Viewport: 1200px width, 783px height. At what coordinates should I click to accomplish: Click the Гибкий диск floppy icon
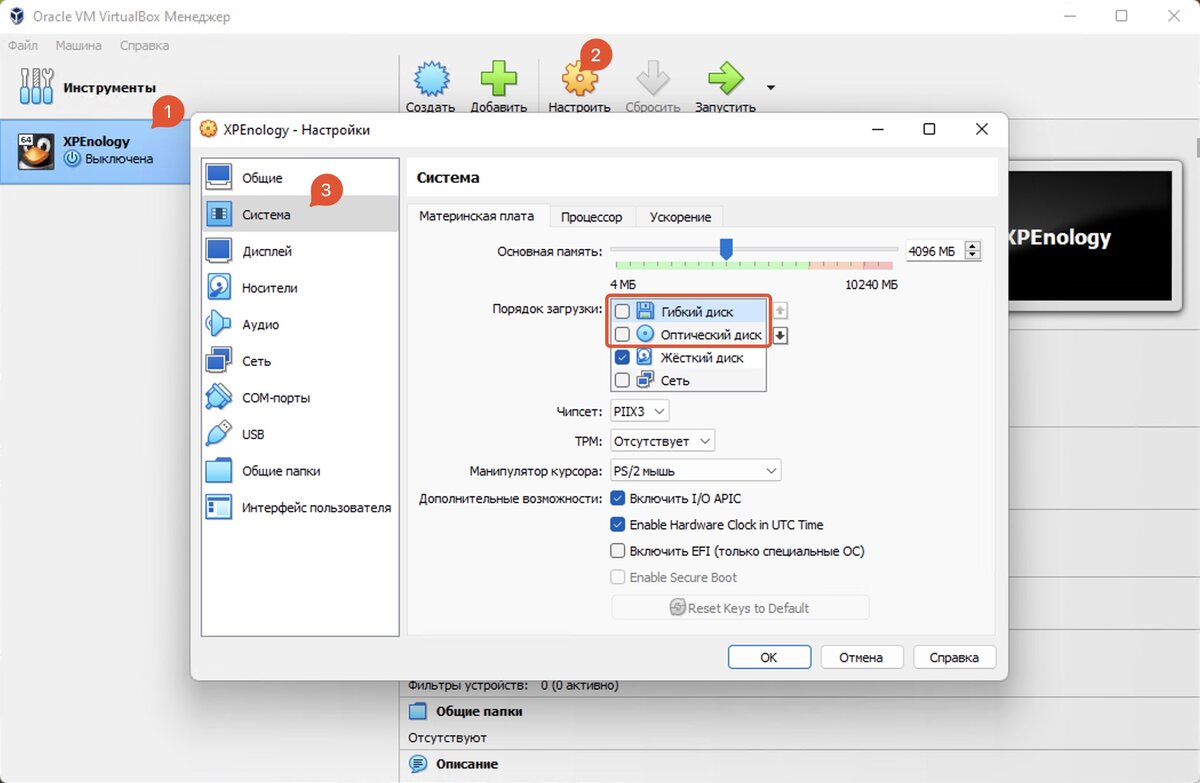[646, 311]
